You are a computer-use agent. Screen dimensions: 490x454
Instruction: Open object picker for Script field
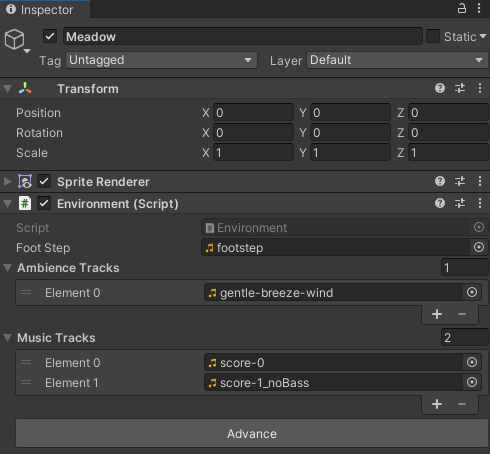click(479, 227)
